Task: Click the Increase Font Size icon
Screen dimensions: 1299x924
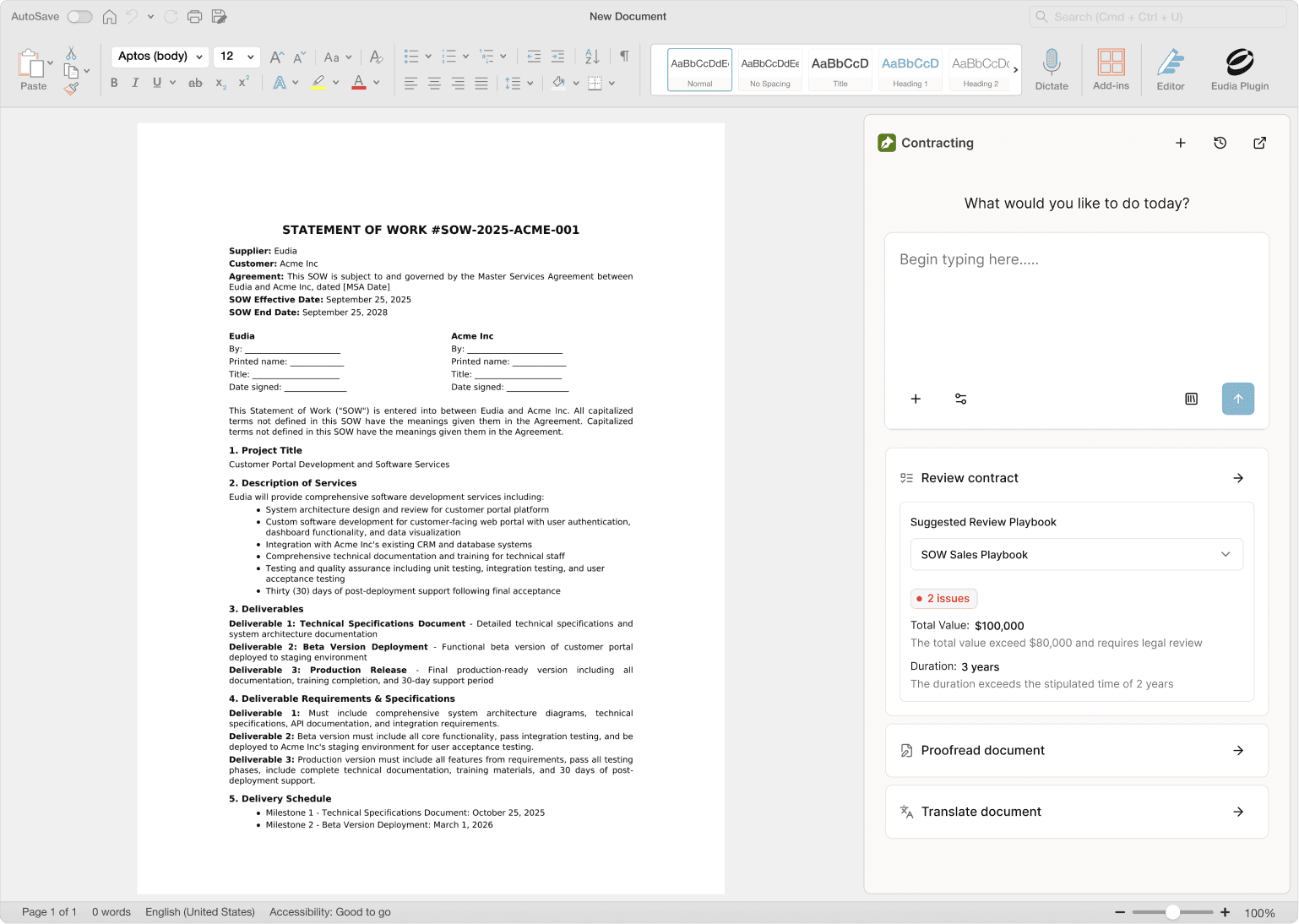Action: [x=277, y=57]
